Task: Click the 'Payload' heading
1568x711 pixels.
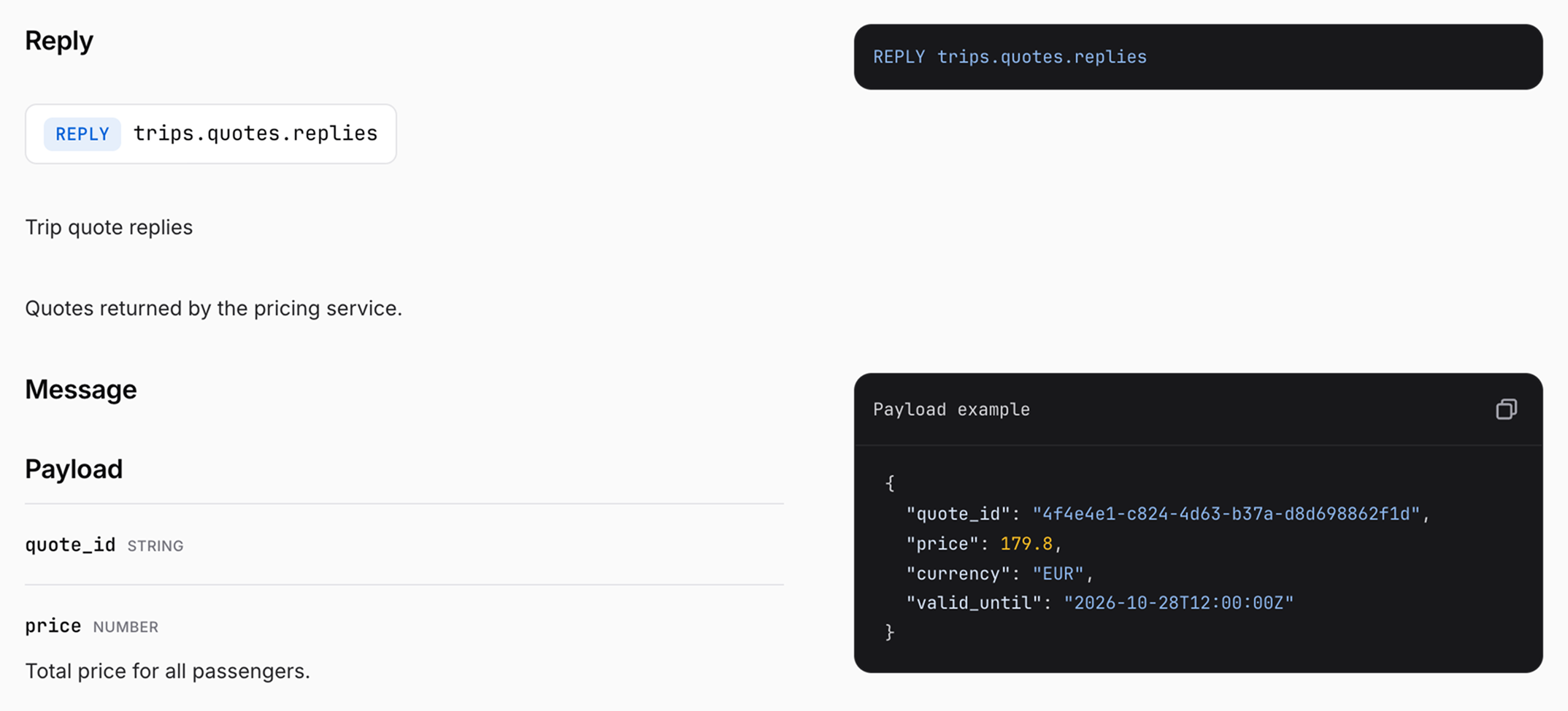Action: [x=74, y=469]
